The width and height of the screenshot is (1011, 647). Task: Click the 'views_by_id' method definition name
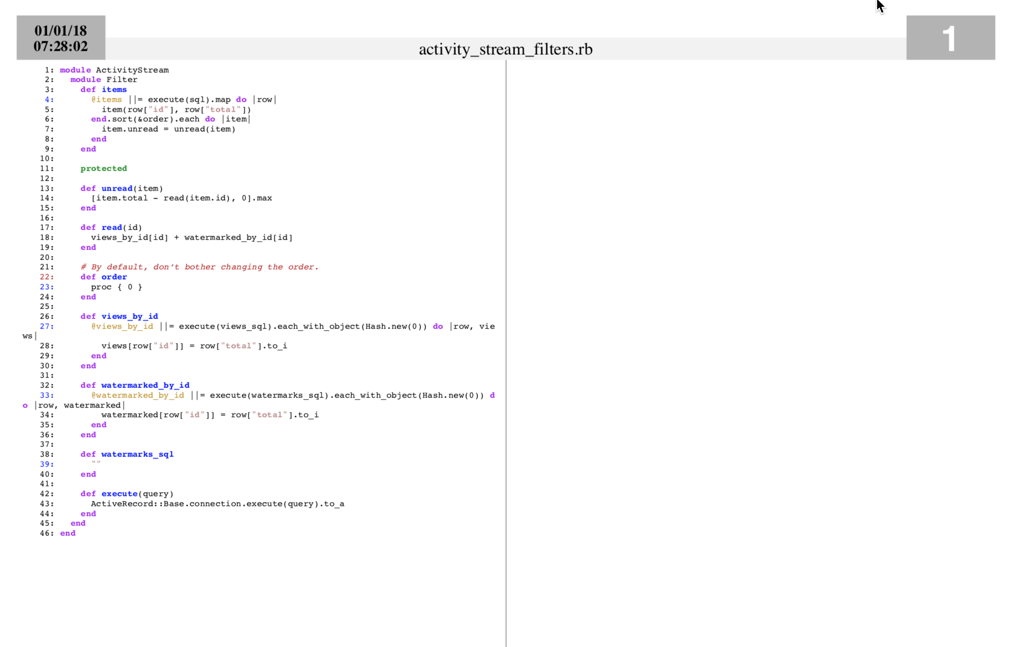(129, 317)
